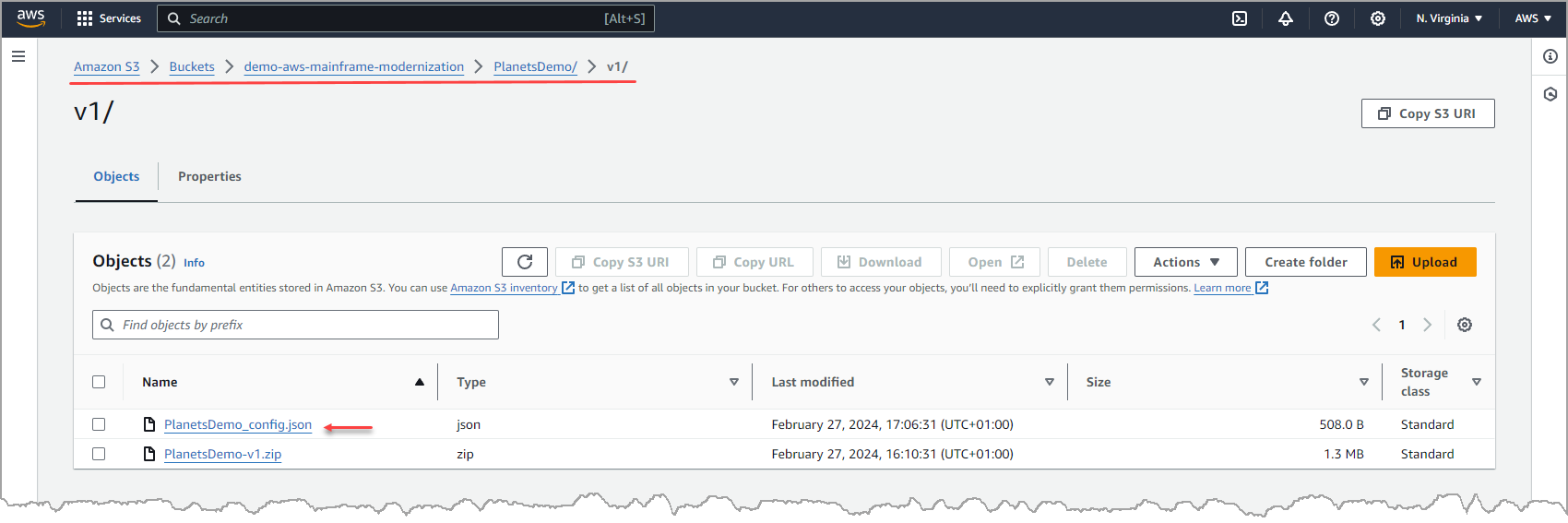1568x523 pixels.
Task: Check the PlanetsDemo-v1.zip row checkbox
Action: pos(99,454)
